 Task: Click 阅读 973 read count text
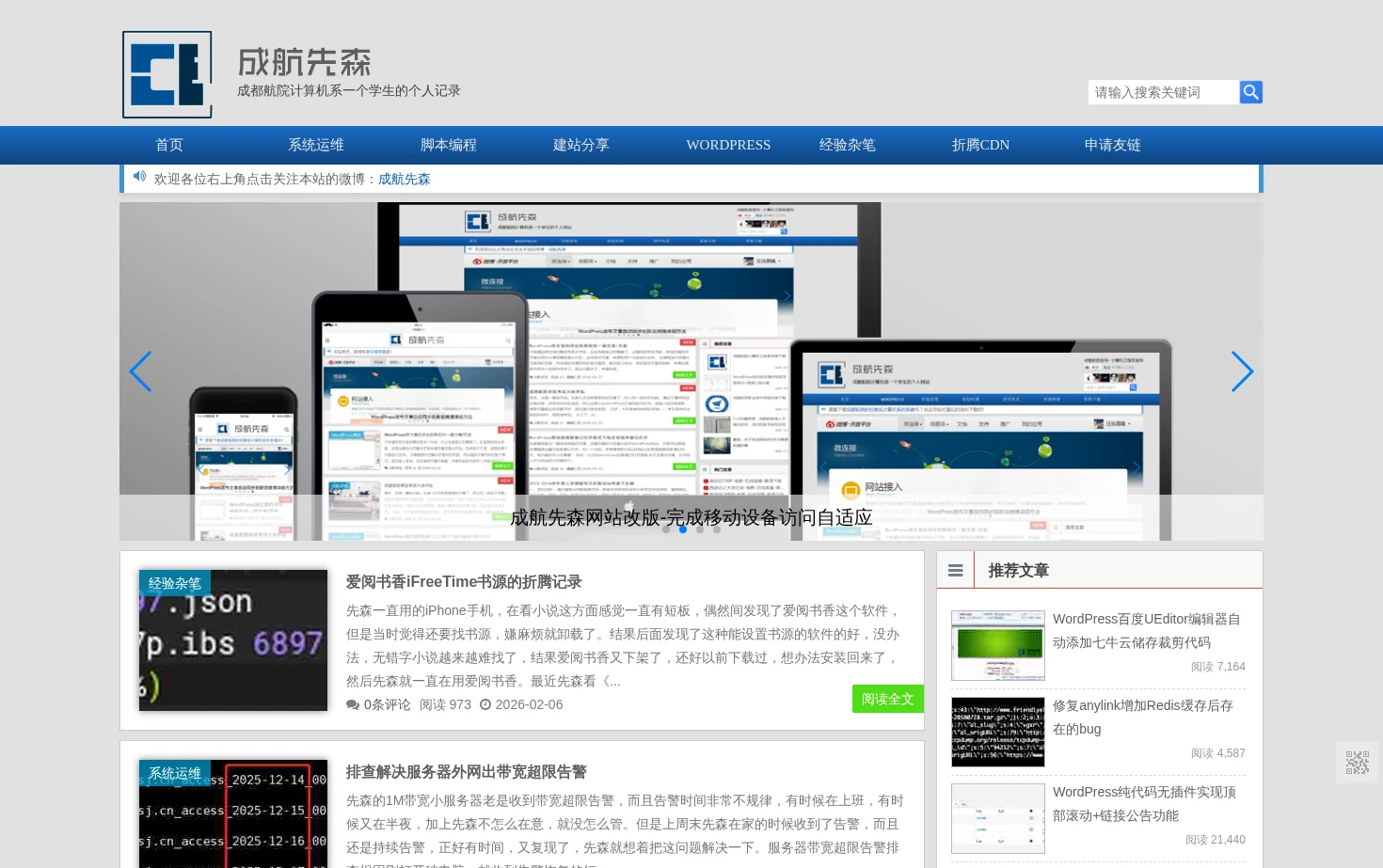coord(445,704)
